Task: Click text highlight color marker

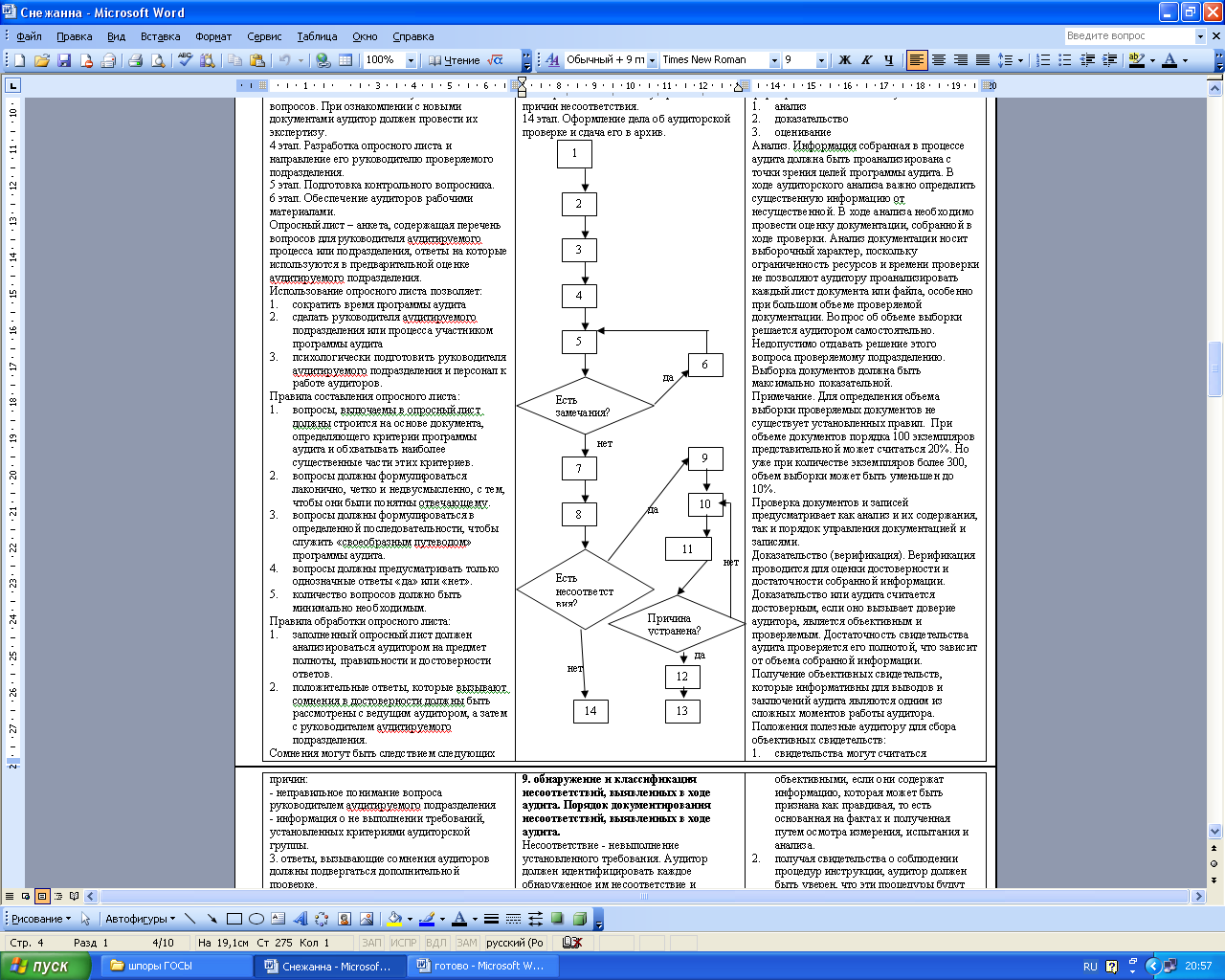Action: coord(1136,60)
